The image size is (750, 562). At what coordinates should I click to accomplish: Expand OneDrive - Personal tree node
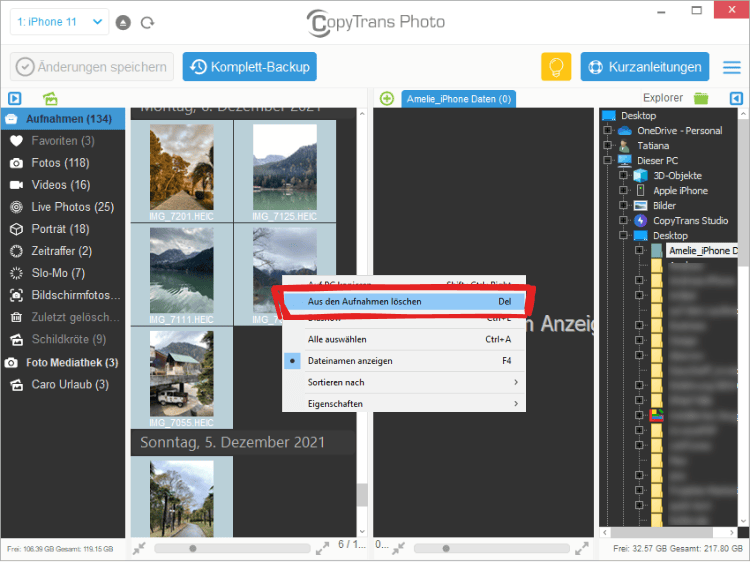[607, 130]
